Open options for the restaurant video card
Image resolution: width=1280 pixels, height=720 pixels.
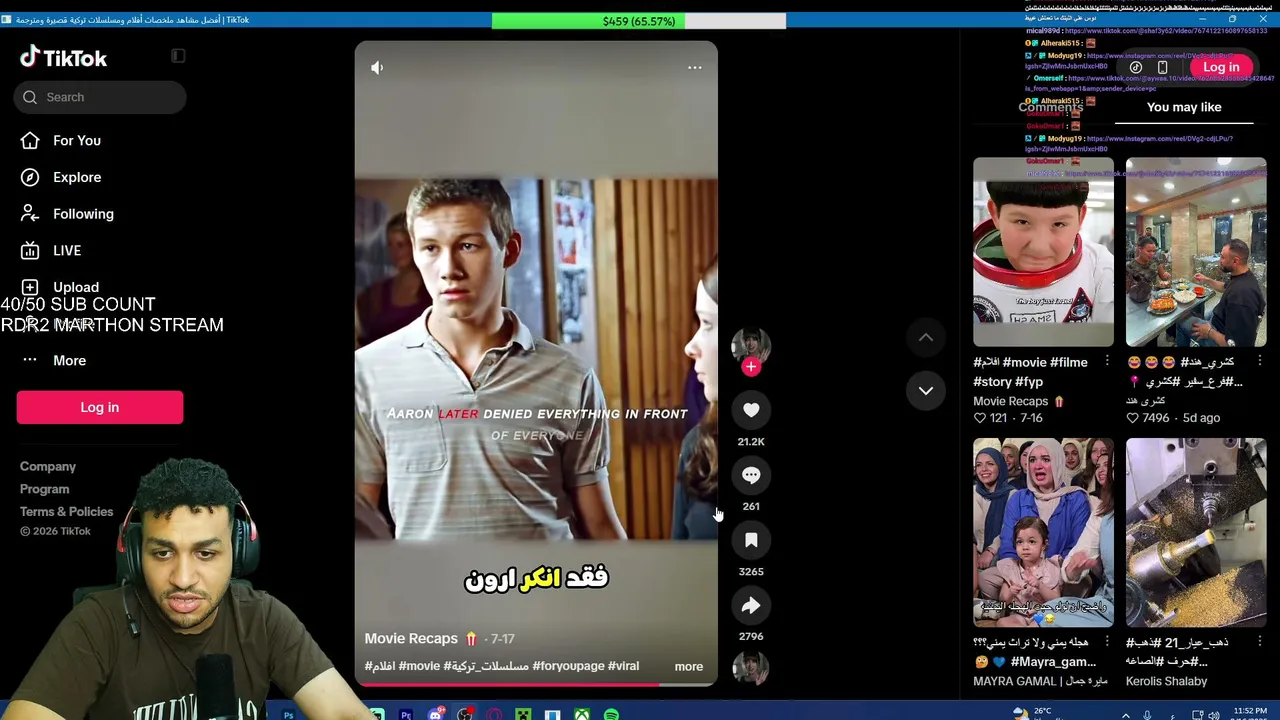[x=1260, y=361]
